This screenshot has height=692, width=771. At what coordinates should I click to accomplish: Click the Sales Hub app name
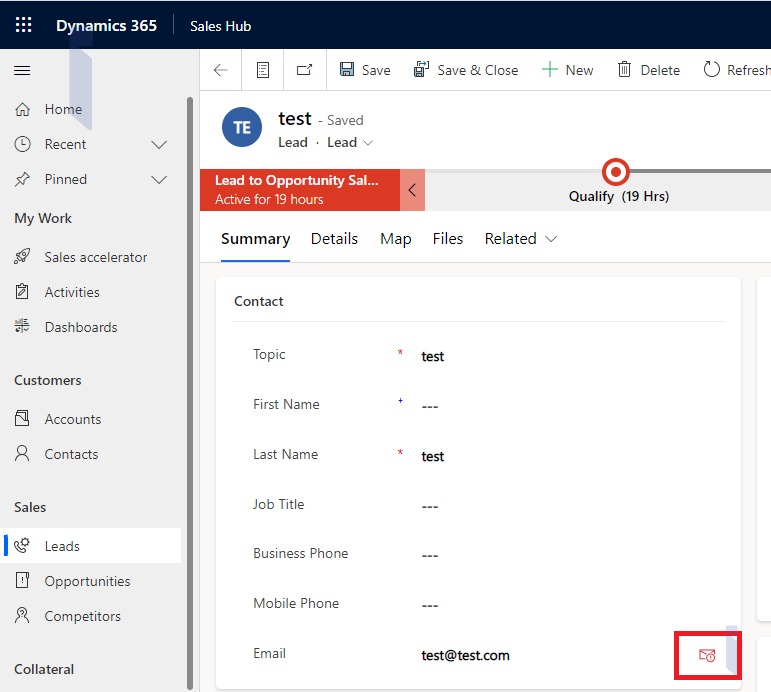[x=220, y=26]
